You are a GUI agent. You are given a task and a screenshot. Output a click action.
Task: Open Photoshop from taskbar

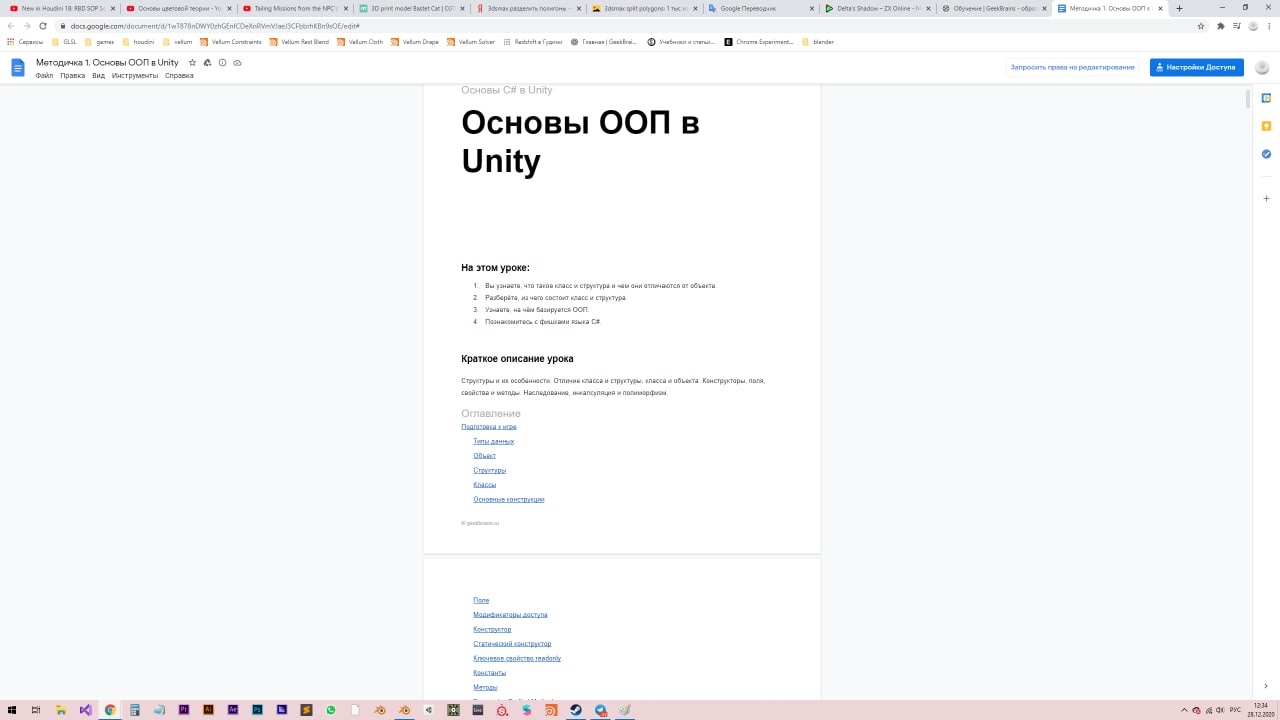[x=257, y=710]
